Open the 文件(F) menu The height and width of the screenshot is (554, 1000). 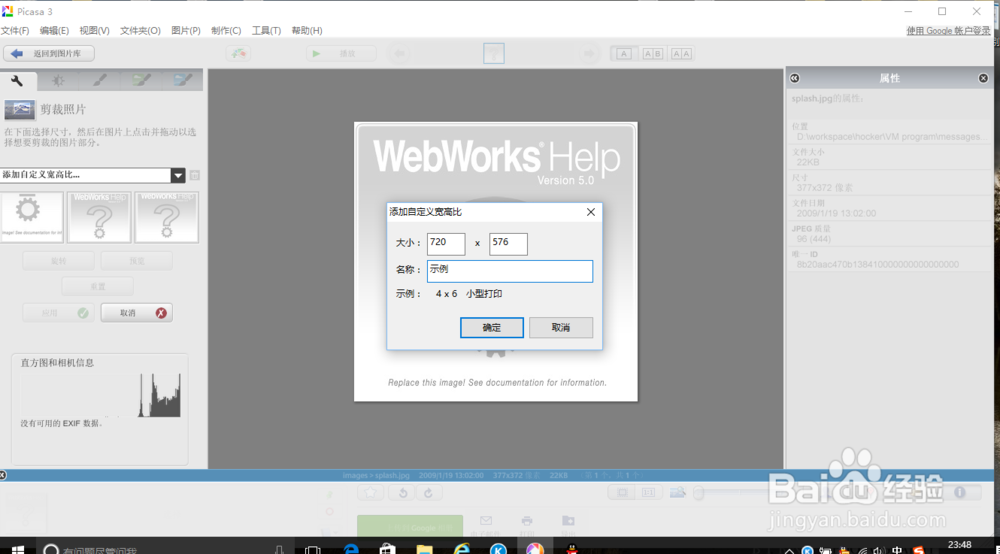[15, 31]
